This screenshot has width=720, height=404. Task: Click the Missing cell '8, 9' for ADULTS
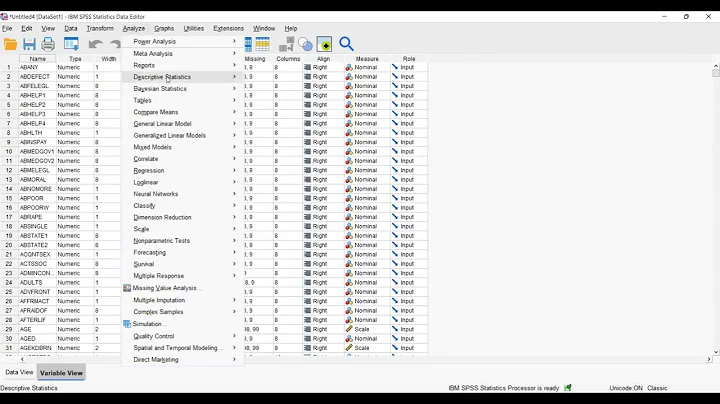point(259,282)
